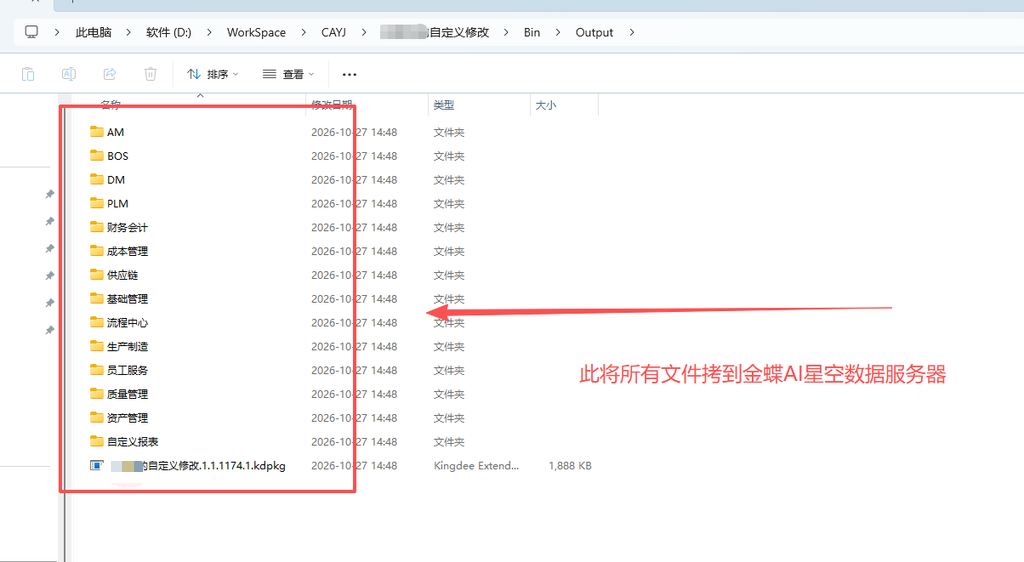1024x562 pixels.
Task: Click 文件夹 type in 资产管理 row
Action: [449, 418]
